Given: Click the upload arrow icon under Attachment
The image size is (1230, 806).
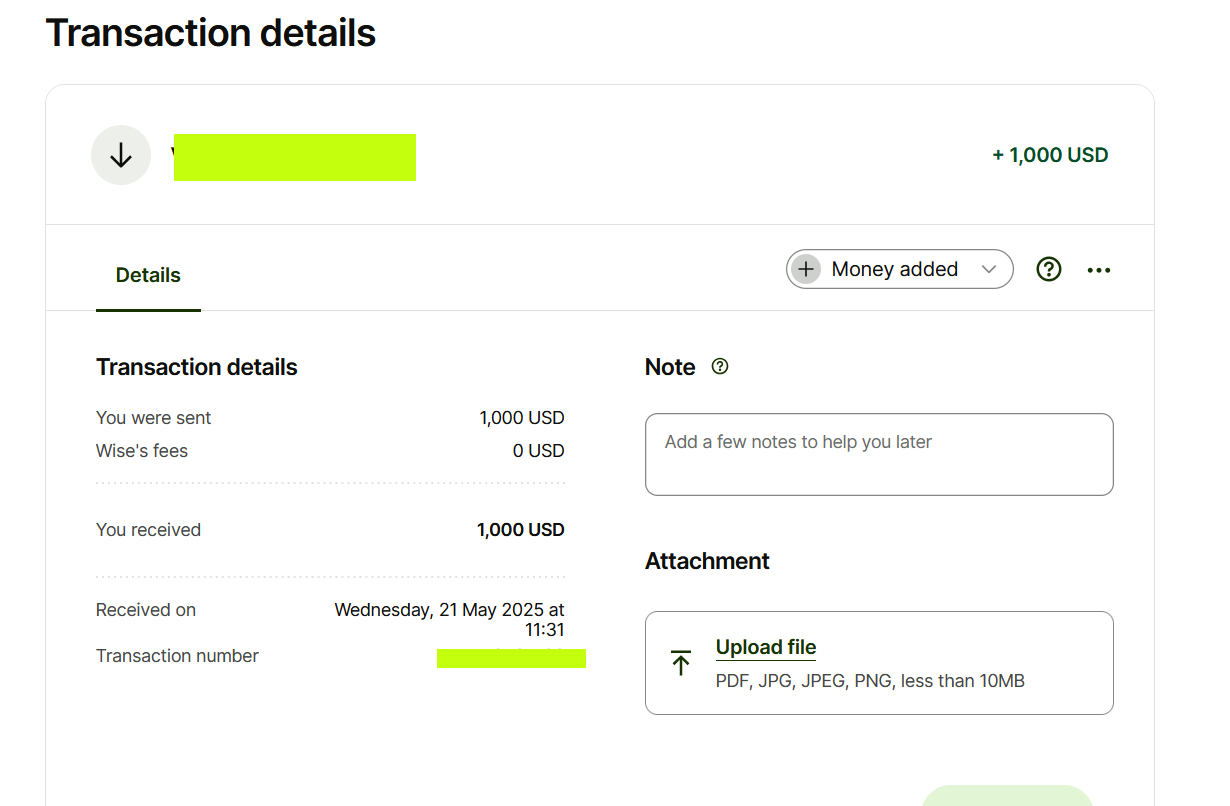Looking at the screenshot, I should click(x=681, y=662).
